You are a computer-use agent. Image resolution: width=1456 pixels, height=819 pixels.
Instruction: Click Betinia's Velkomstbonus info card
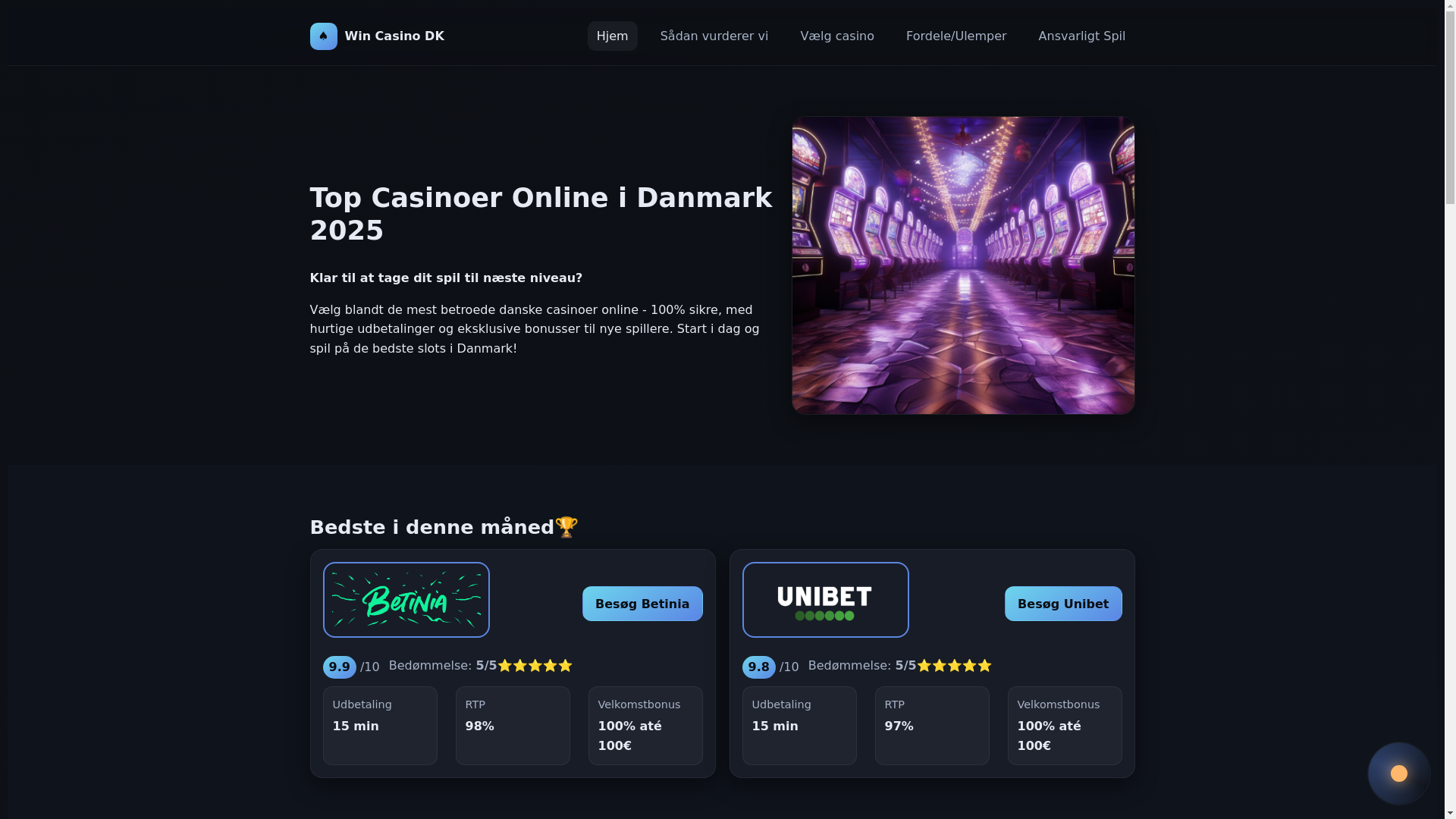point(645,726)
